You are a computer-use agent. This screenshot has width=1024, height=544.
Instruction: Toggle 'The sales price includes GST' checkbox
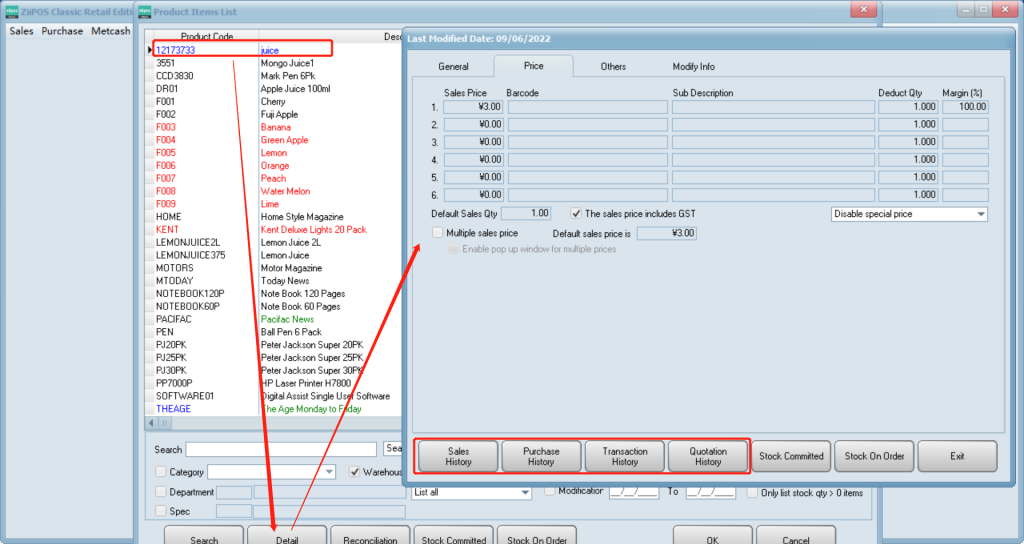click(x=576, y=213)
